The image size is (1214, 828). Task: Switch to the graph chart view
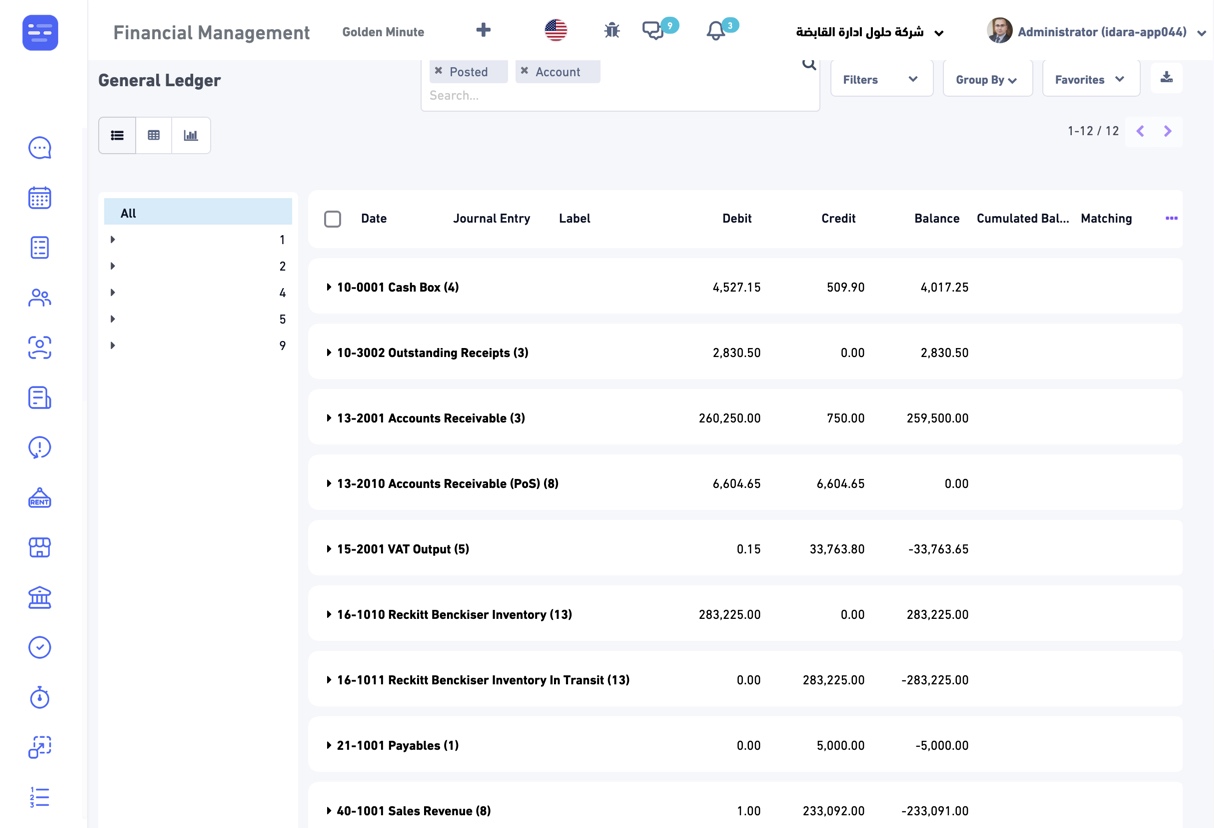click(x=190, y=135)
